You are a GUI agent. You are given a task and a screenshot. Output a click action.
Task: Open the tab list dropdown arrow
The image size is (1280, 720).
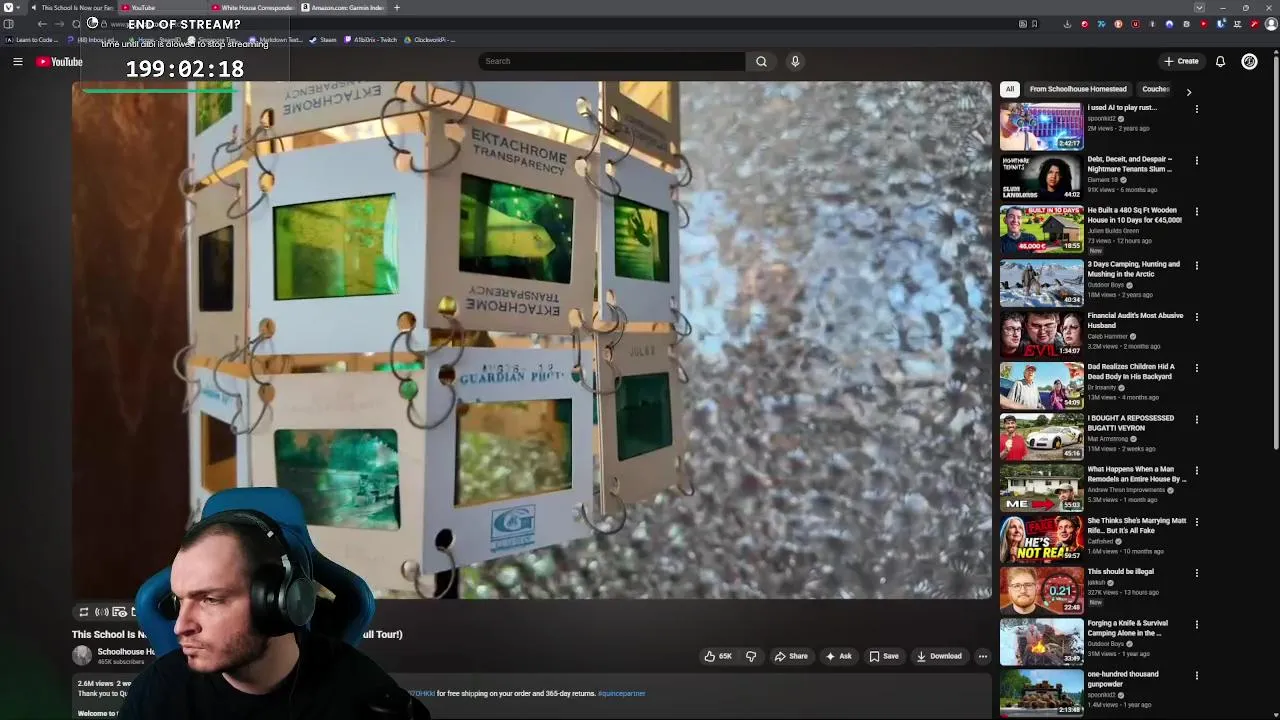(x=1199, y=8)
